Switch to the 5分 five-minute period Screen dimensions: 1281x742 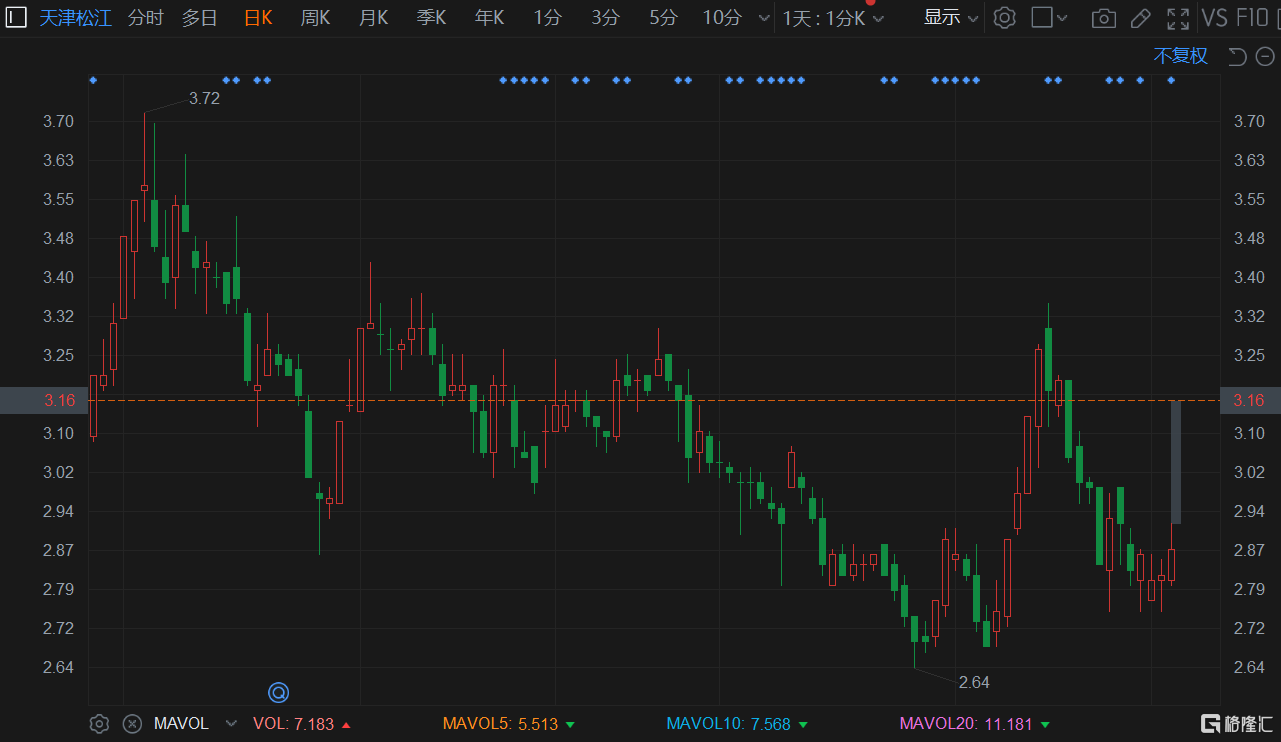pyautogui.click(x=663, y=18)
